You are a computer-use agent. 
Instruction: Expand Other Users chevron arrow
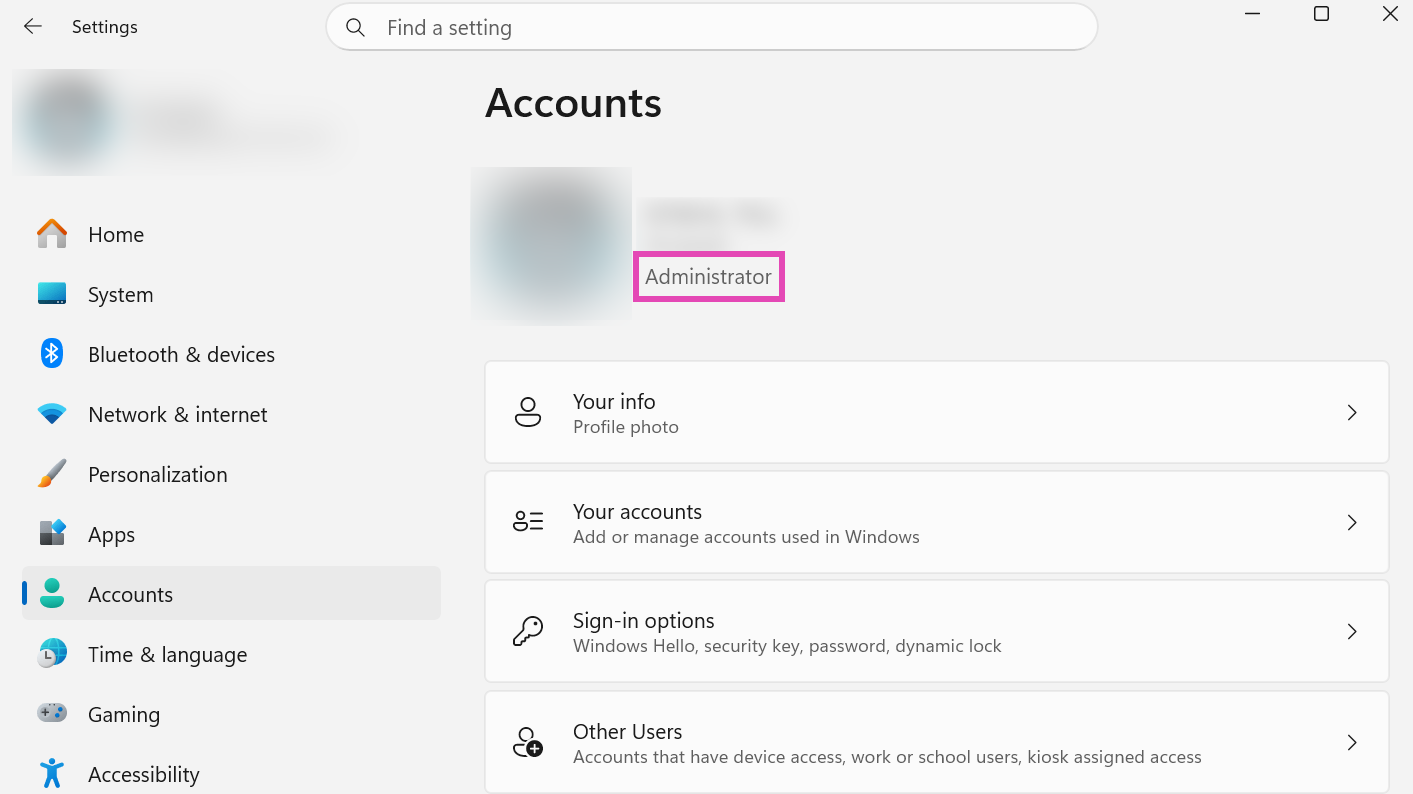(1352, 742)
